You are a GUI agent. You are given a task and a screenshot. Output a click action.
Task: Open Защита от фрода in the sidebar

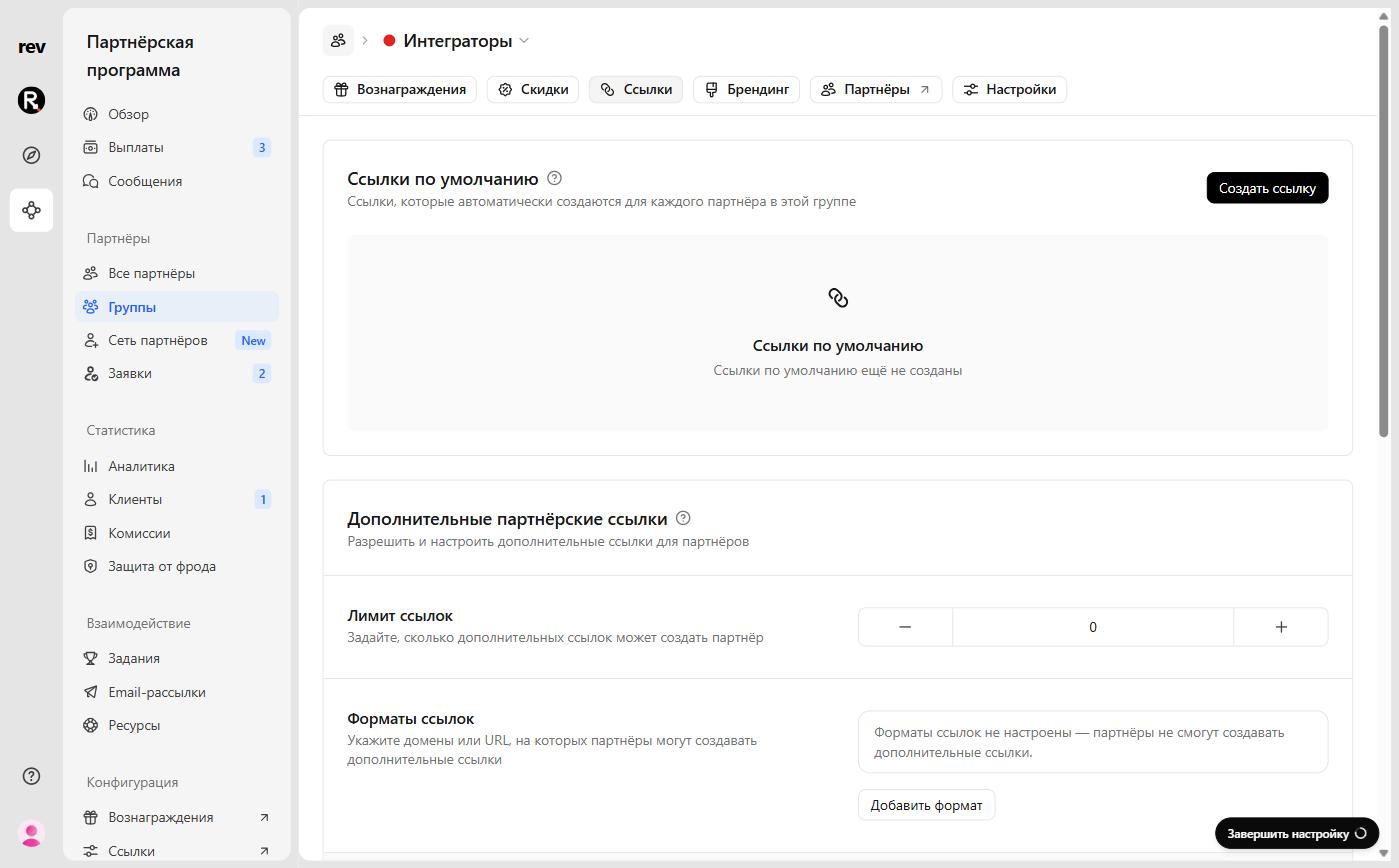pos(177,566)
